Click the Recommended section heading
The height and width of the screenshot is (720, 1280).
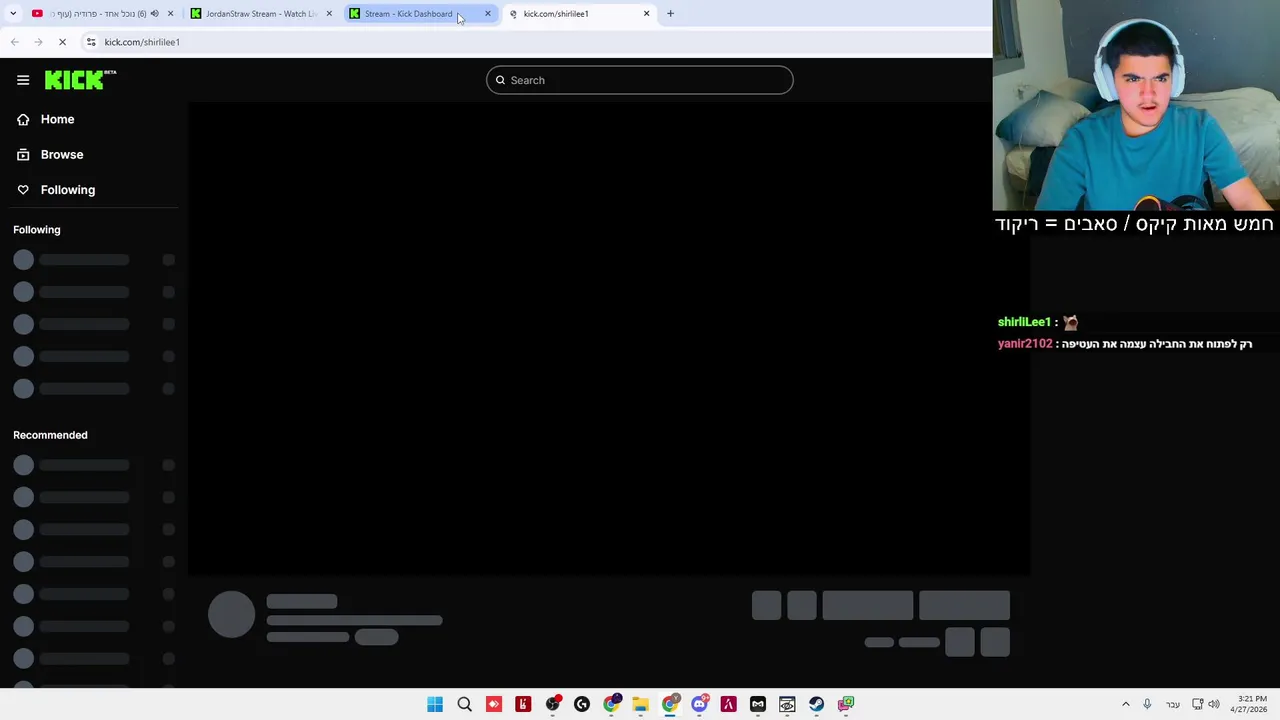[50, 435]
